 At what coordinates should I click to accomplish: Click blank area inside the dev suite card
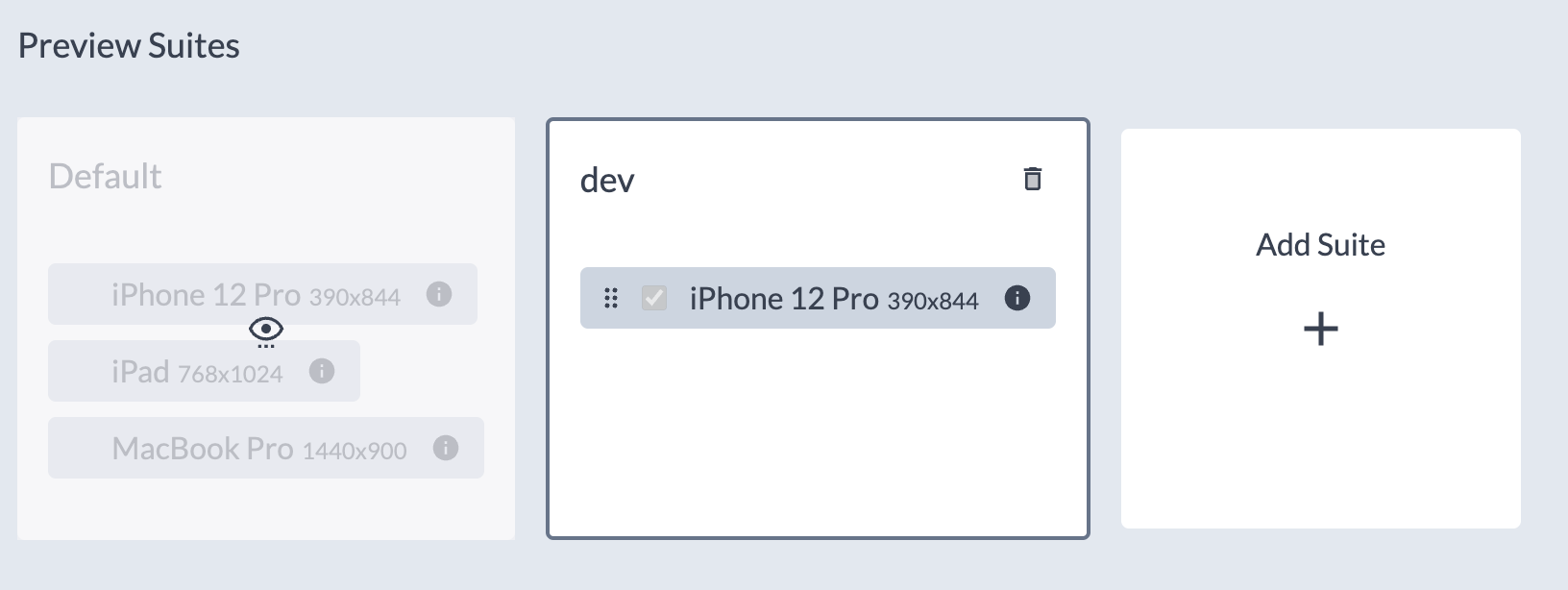[x=817, y=432]
